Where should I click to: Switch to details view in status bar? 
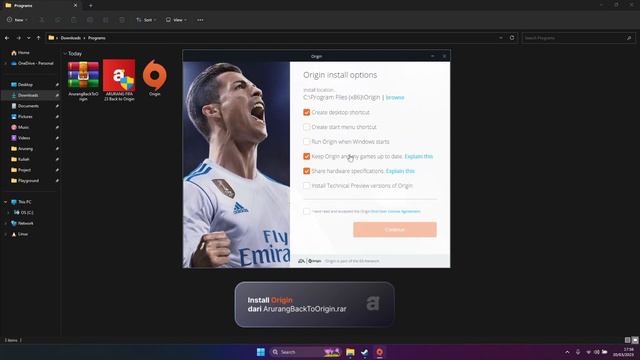[x=627, y=340]
